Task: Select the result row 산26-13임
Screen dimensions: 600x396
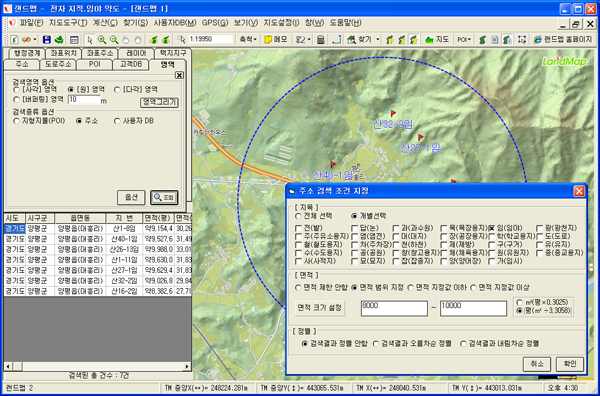Action: pos(97,249)
